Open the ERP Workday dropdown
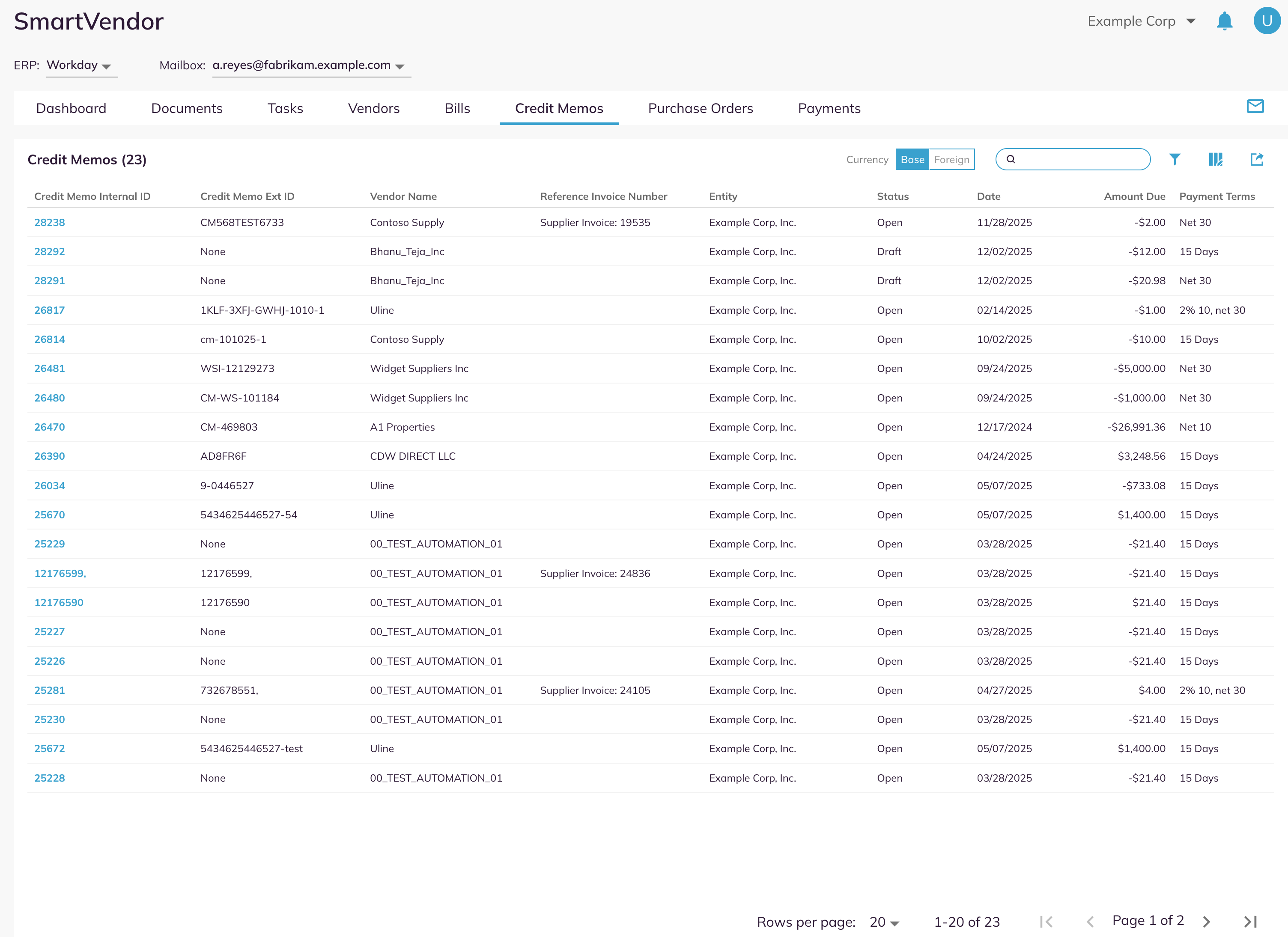This screenshot has width=1288, height=937. coord(82,65)
